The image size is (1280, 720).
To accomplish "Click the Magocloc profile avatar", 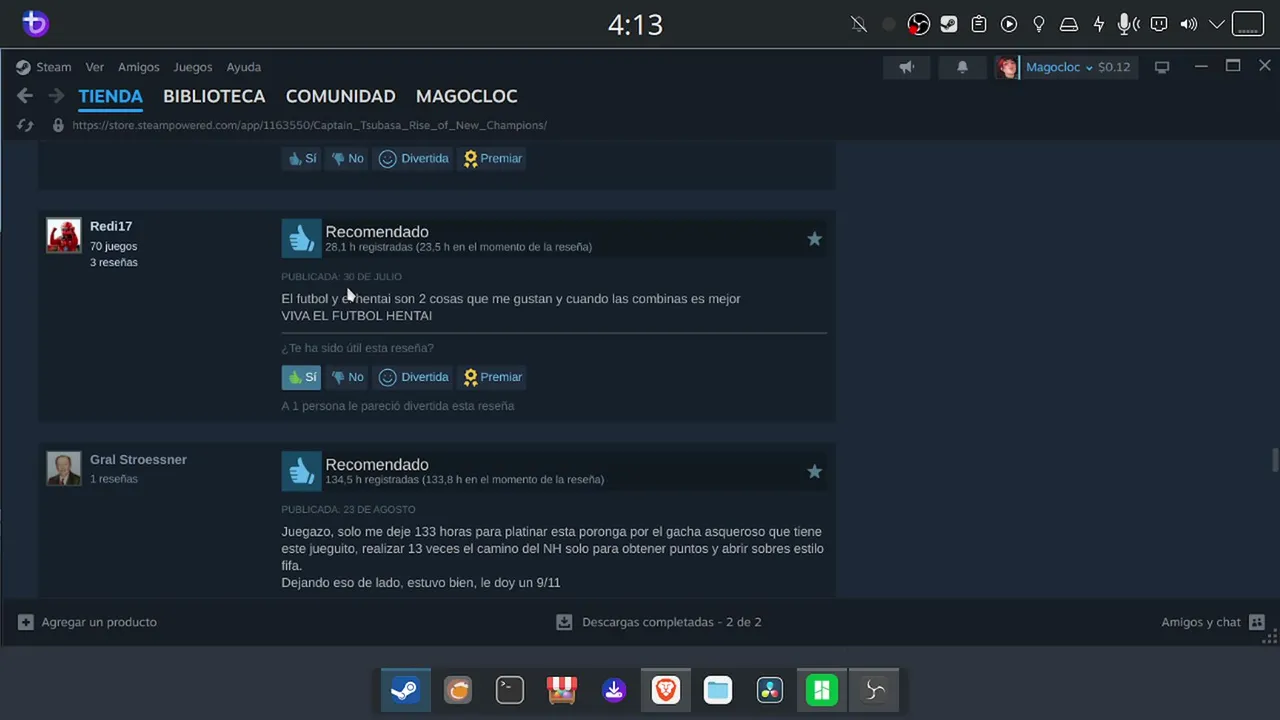I will 1007,67.
